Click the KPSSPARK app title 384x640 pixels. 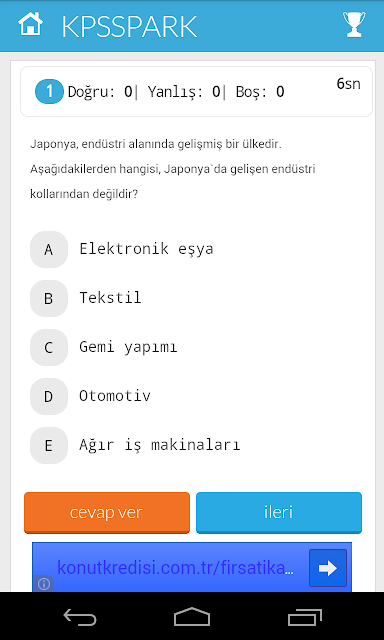point(129,27)
